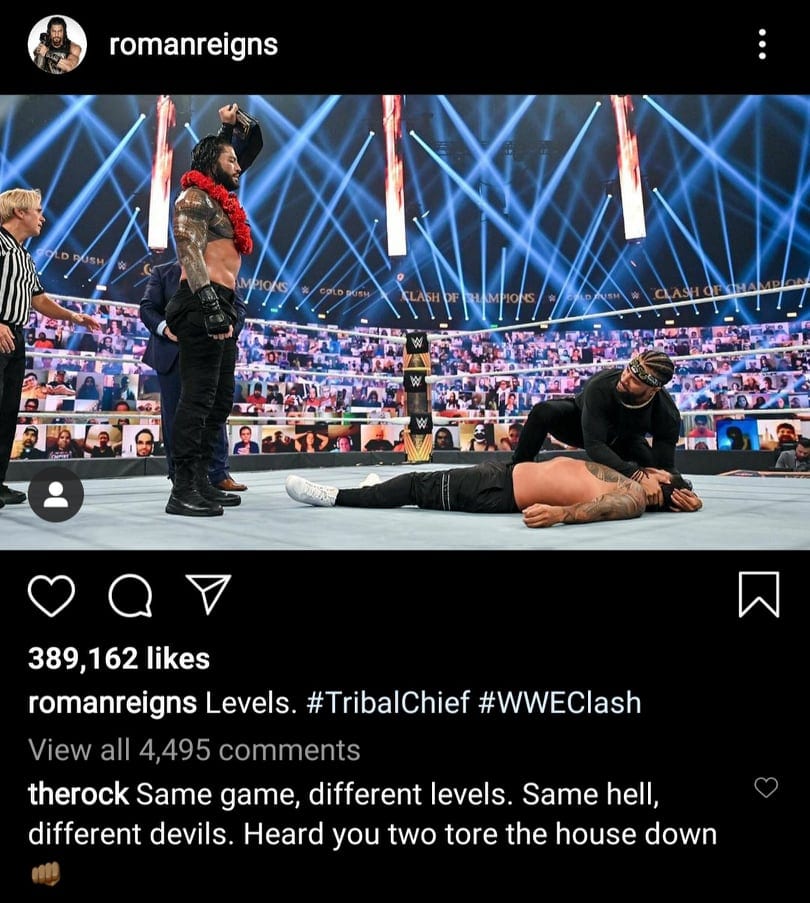This screenshot has height=903, width=810.
Task: Open comments with the speech bubble icon
Action: pyautogui.click(x=131, y=595)
